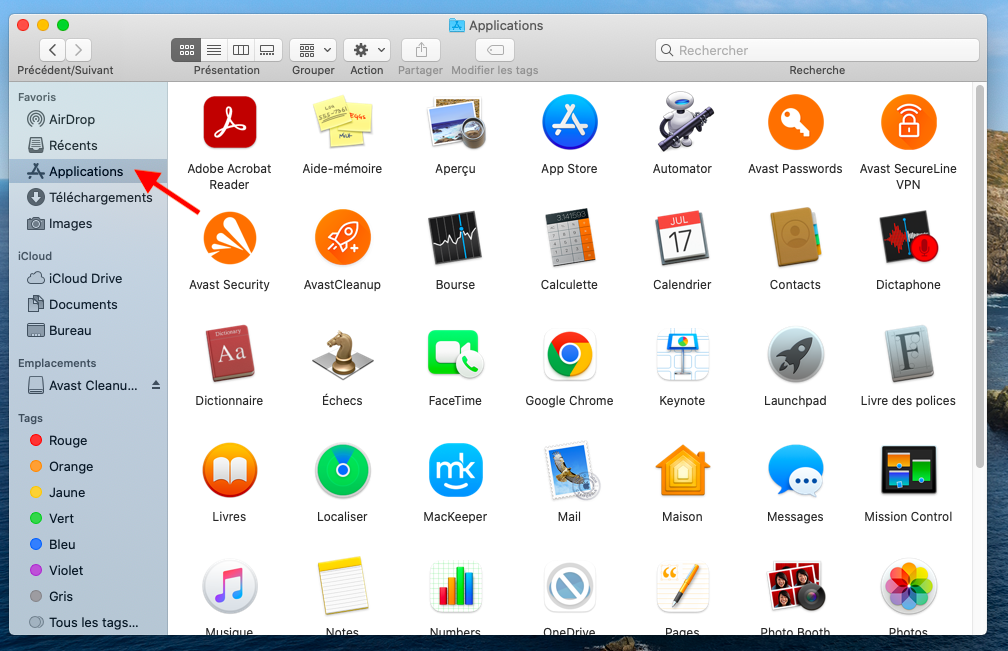
Task: Click the Échecs chess icon
Action: pos(342,355)
